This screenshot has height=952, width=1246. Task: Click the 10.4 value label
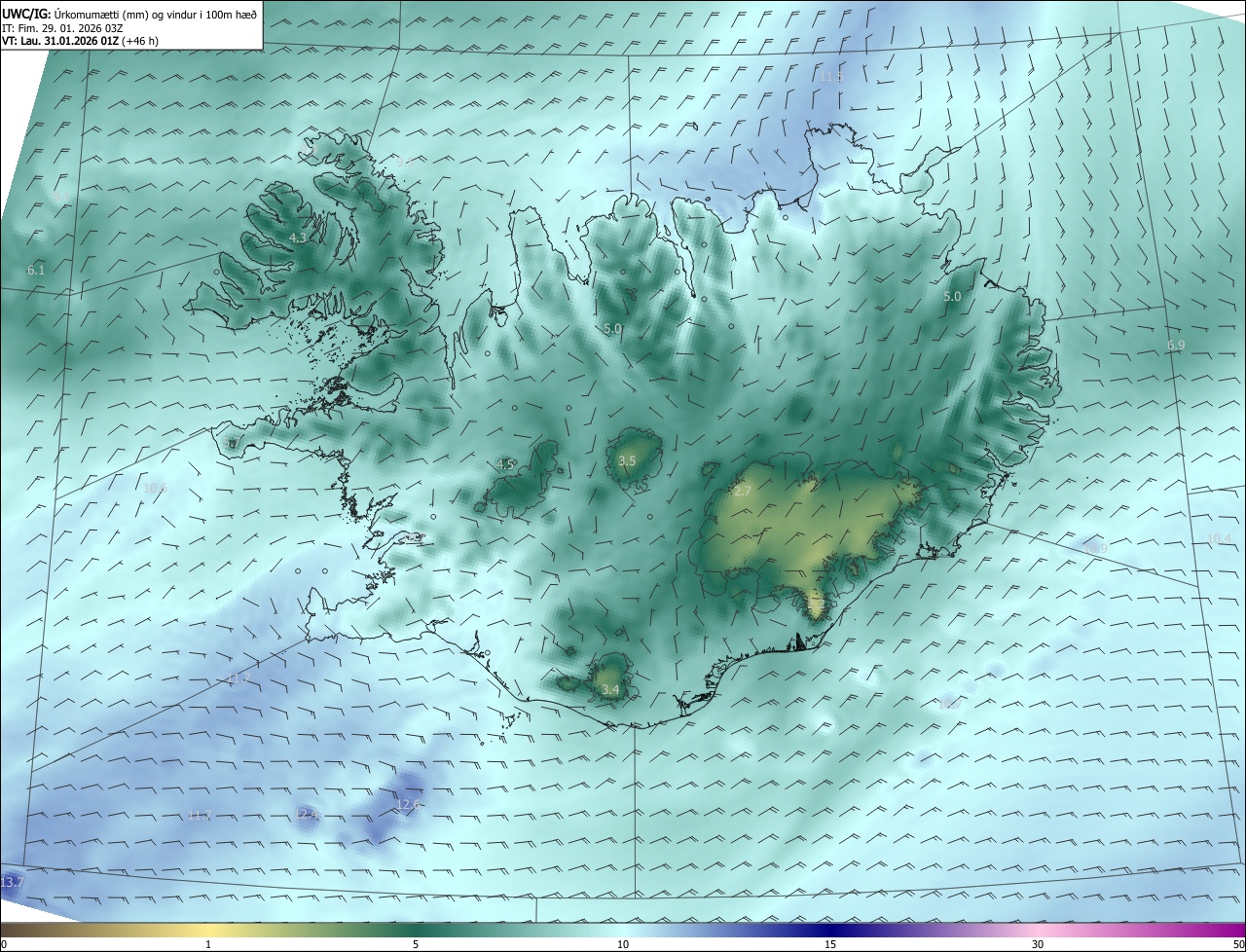1220,539
